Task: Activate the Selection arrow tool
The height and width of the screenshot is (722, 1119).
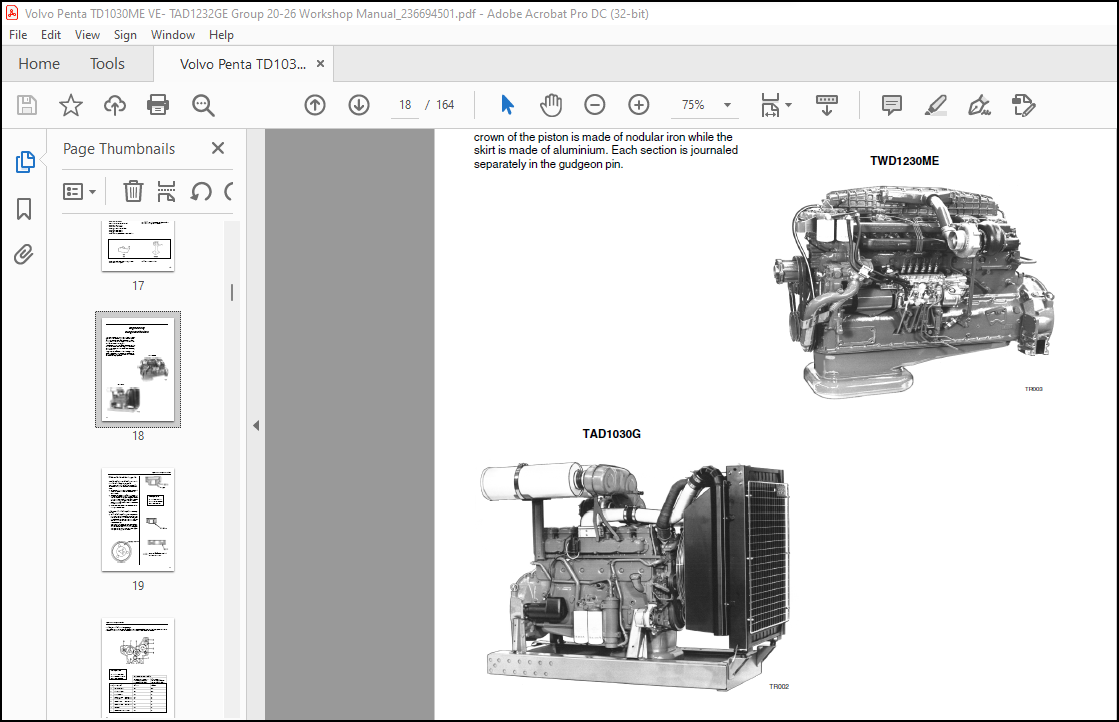Action: tap(507, 105)
